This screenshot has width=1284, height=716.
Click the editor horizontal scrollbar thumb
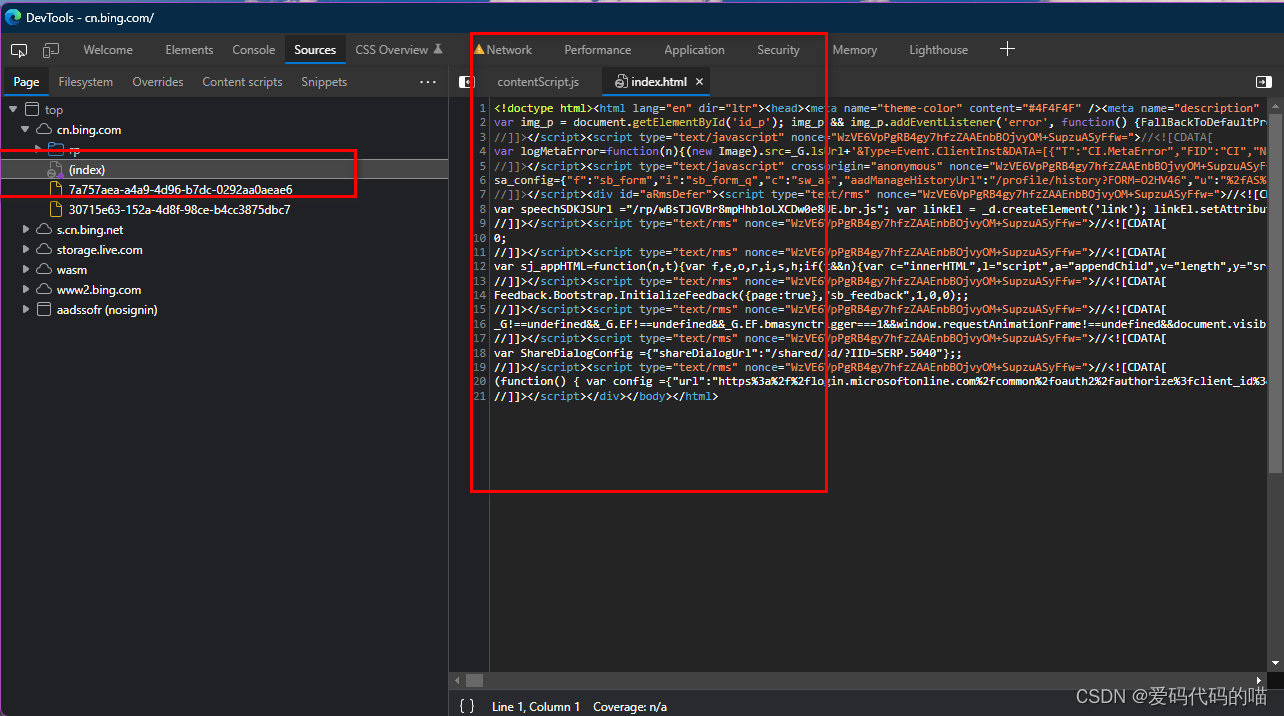click(x=475, y=680)
